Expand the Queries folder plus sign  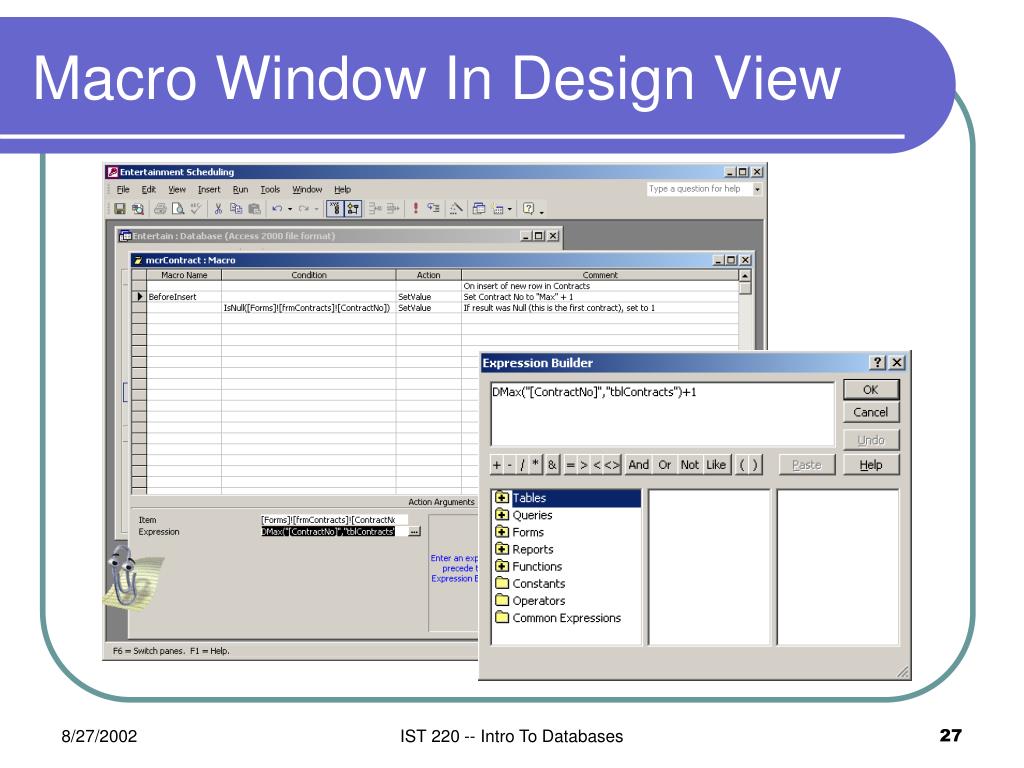[502, 515]
